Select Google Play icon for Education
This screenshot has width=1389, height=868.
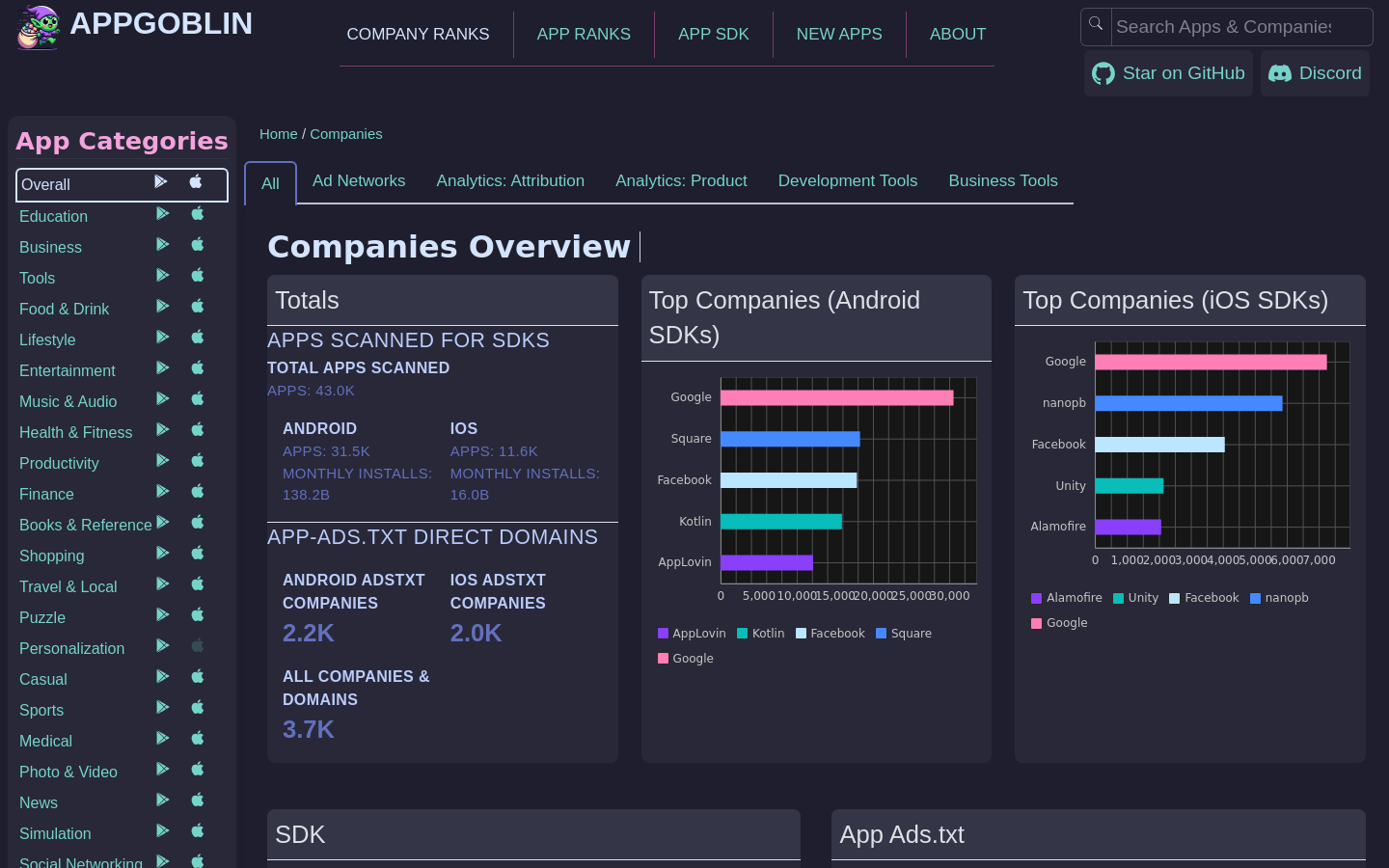pos(163,214)
